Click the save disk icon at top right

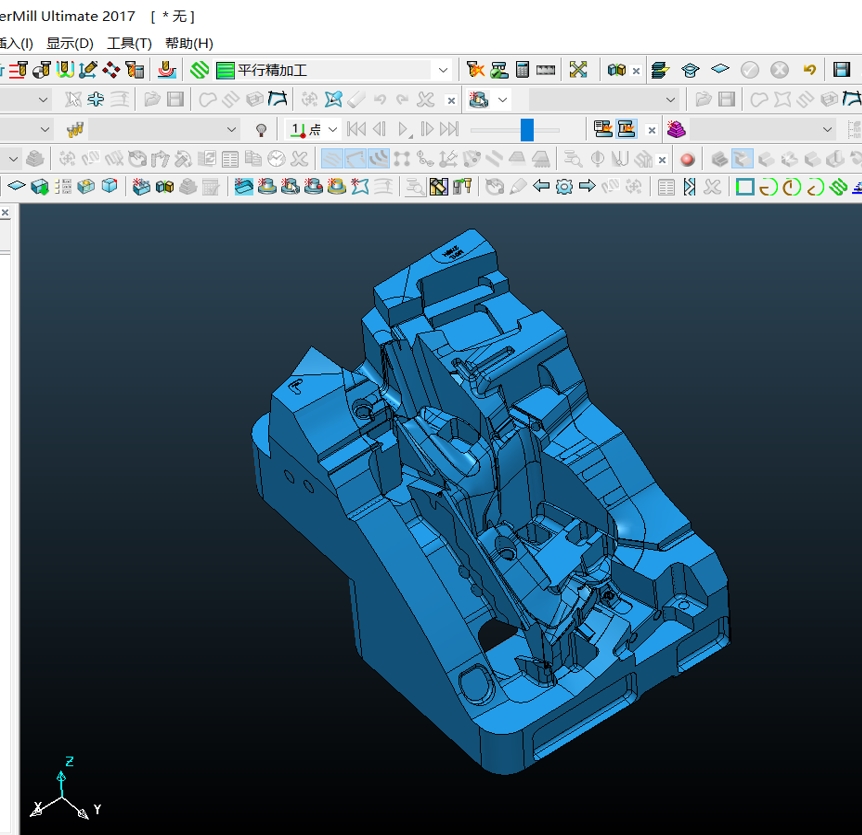[x=842, y=70]
